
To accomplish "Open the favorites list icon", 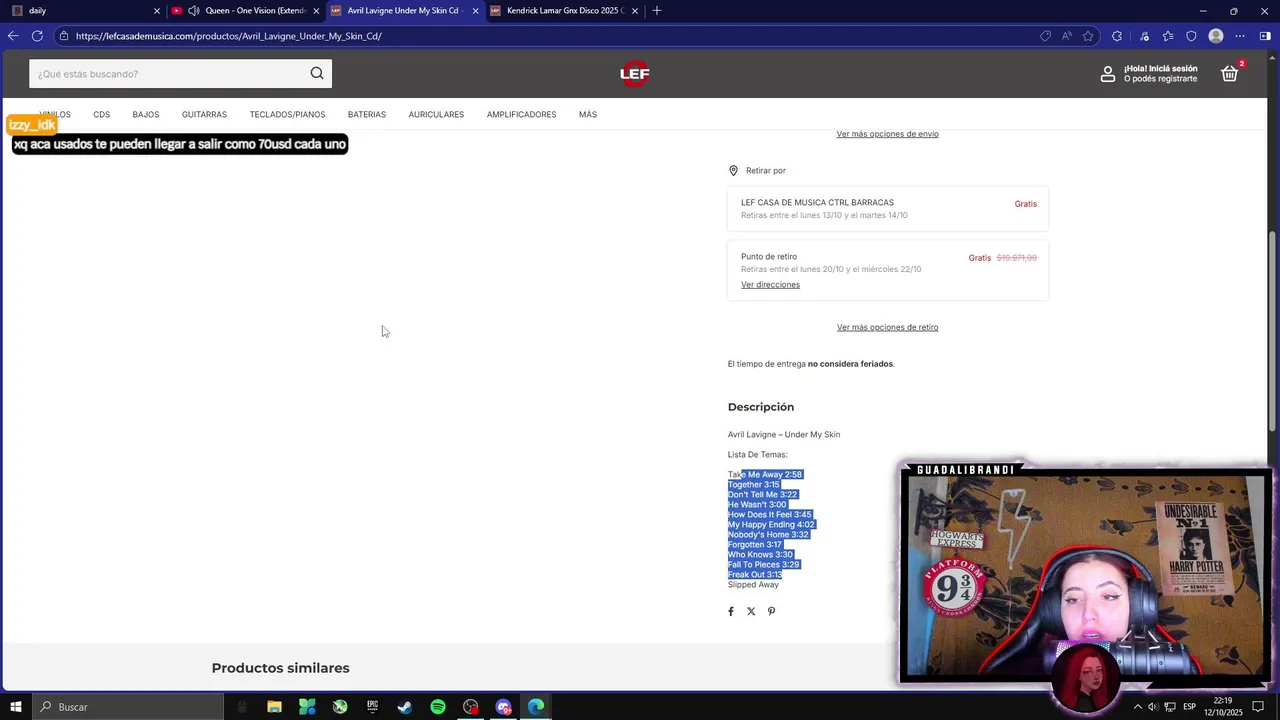I will pos(1167,36).
